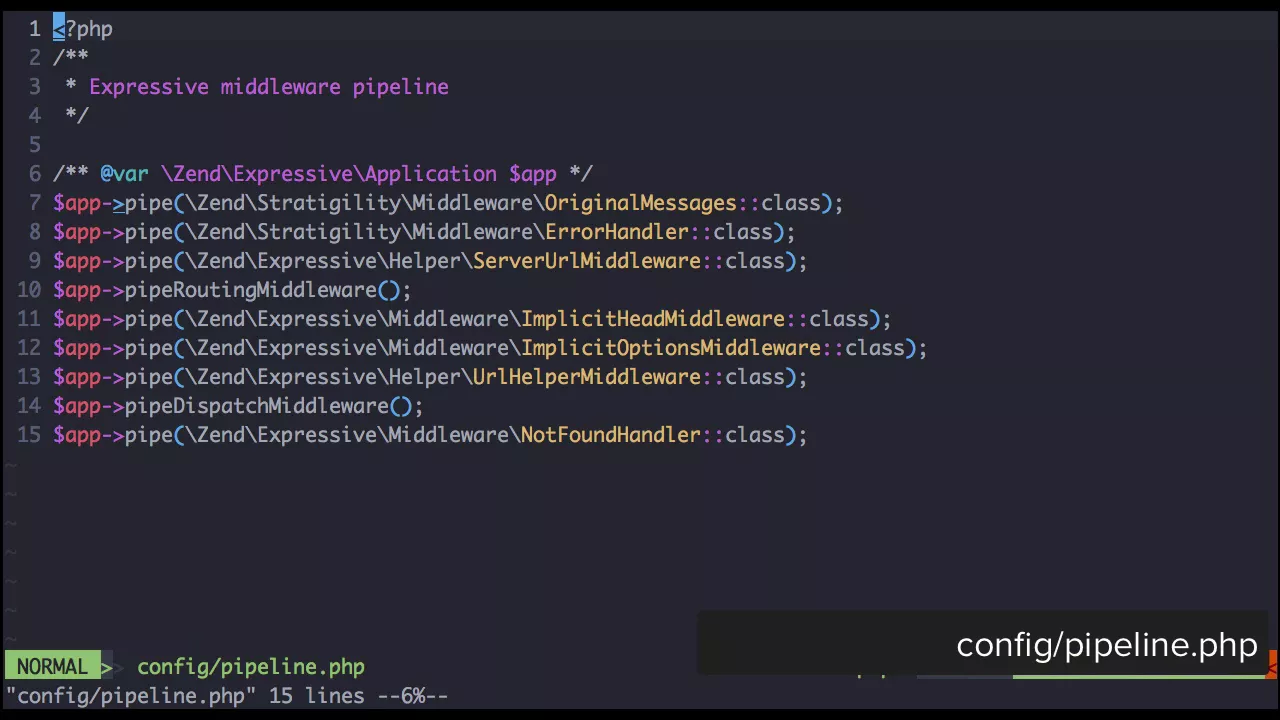Click the 'Expressive middleware pipeline' comment text
This screenshot has width=1280, height=720.
click(269, 87)
